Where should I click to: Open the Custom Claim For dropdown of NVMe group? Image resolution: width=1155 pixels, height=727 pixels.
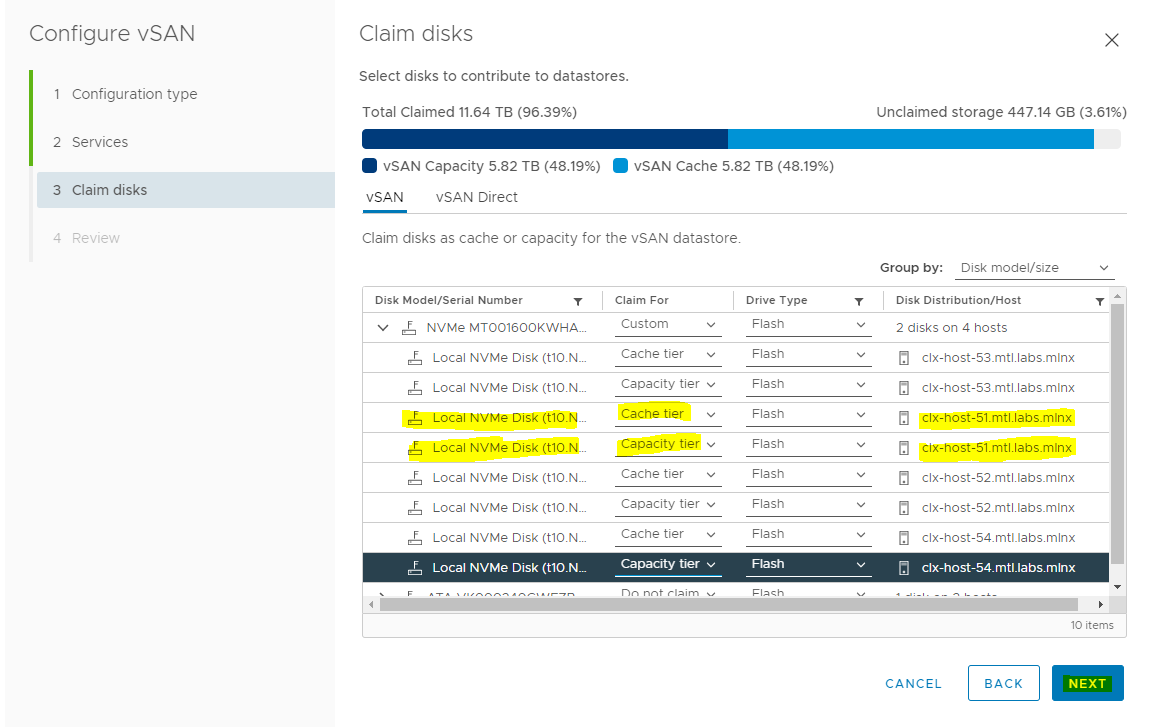(x=668, y=325)
